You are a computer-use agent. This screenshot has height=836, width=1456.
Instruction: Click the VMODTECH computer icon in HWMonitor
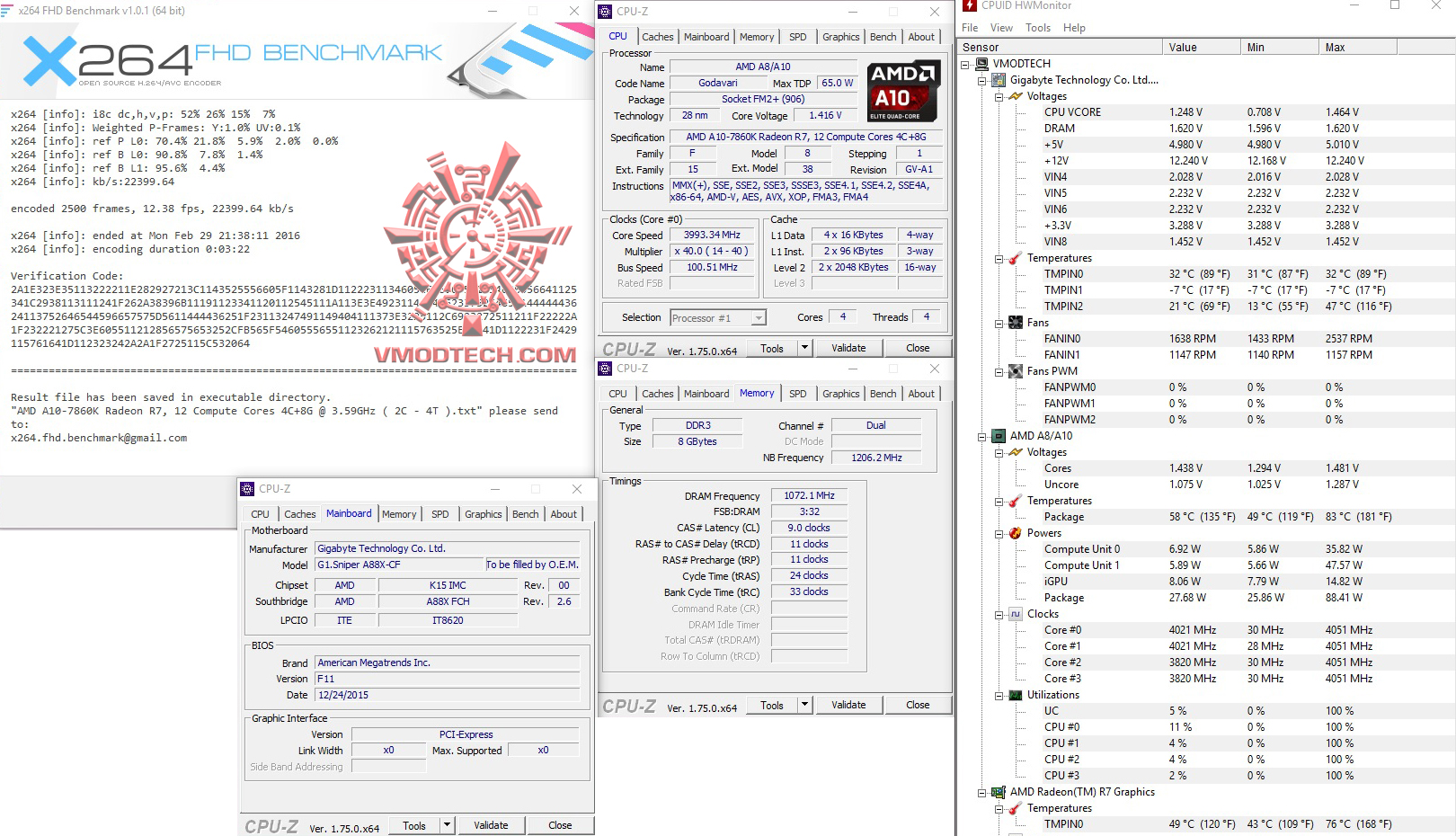[982, 64]
